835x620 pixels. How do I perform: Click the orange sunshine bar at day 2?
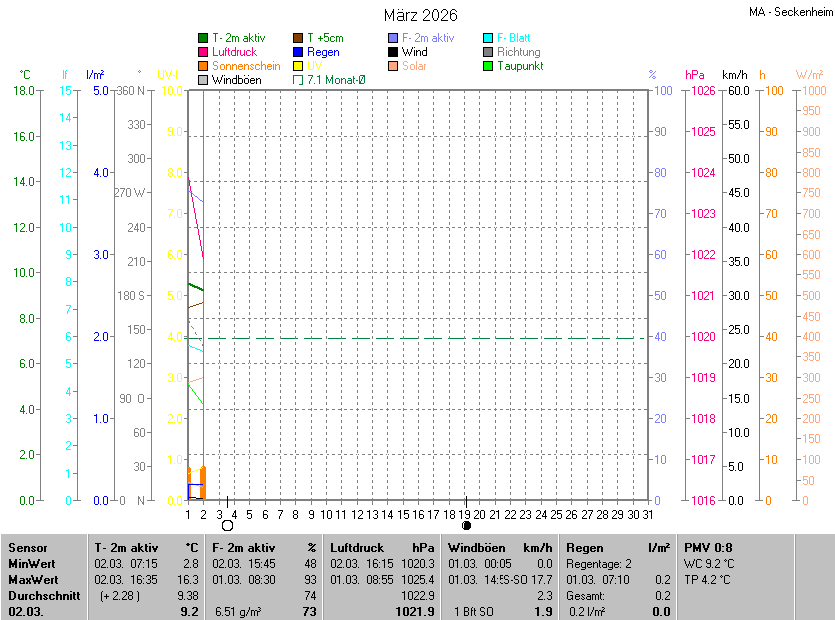point(203,483)
